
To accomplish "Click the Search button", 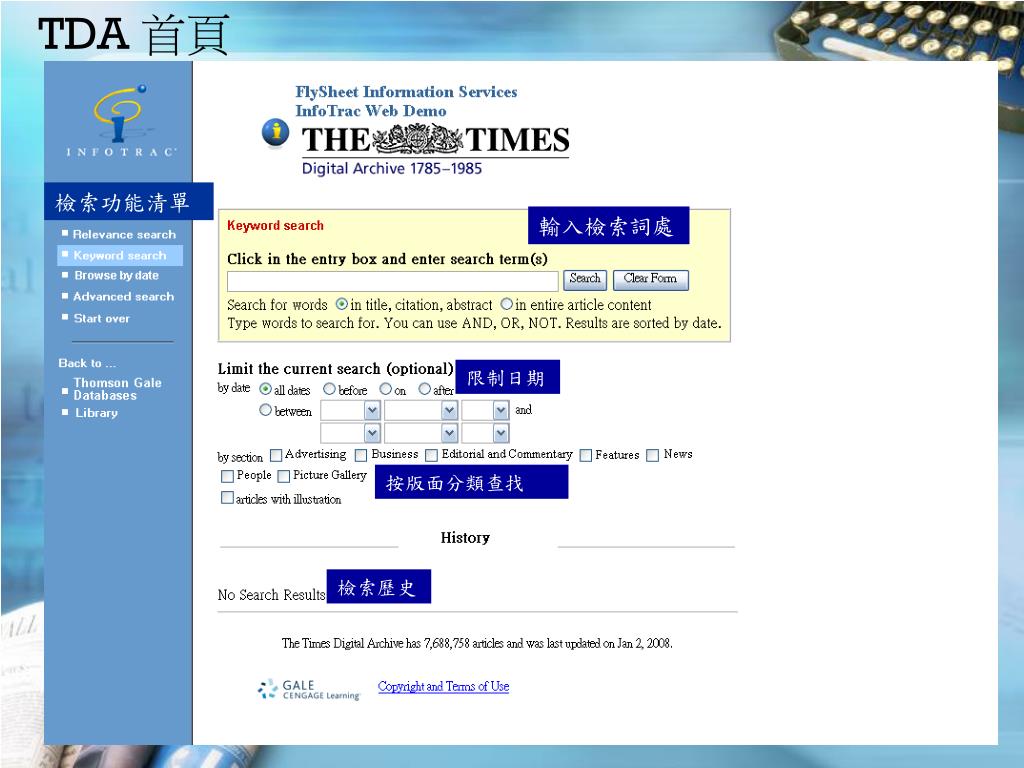I will [x=585, y=280].
